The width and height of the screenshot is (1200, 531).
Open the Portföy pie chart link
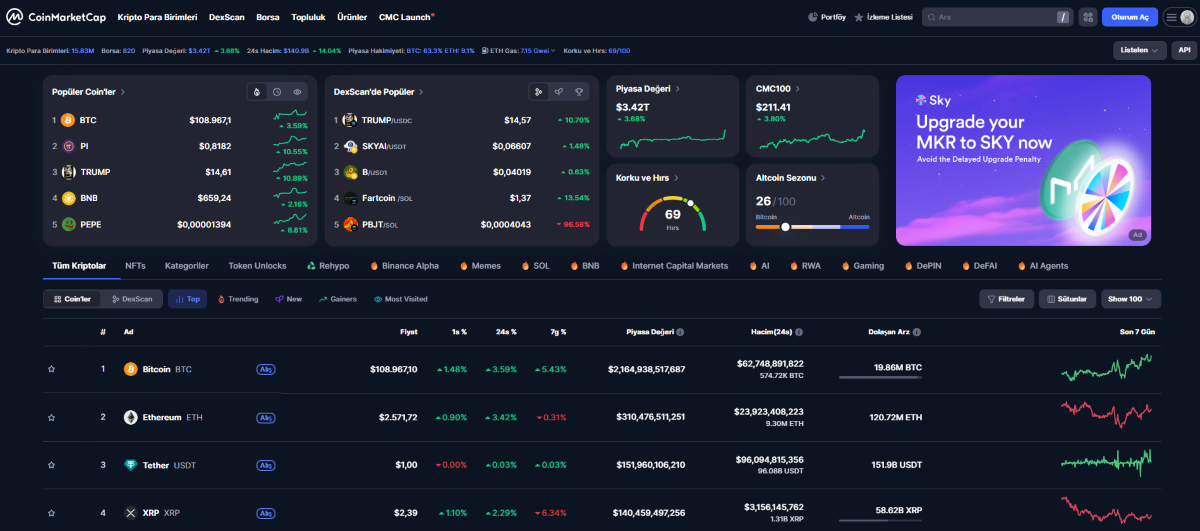[x=827, y=17]
